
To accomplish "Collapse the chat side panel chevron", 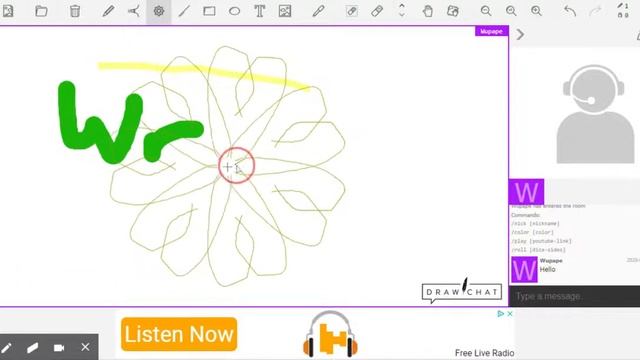I will click(x=520, y=35).
